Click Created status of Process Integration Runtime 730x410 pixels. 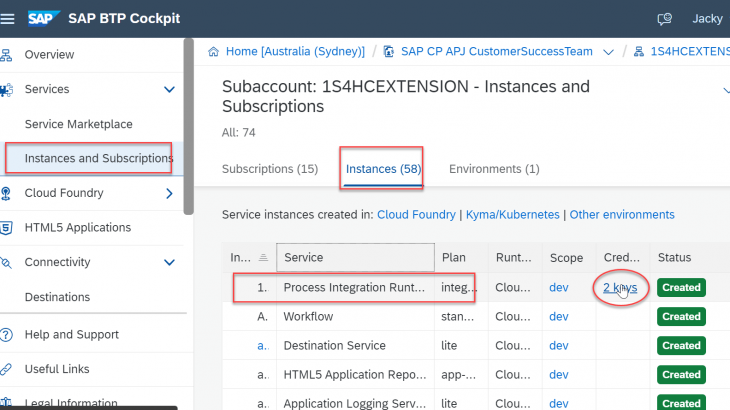[x=681, y=288]
